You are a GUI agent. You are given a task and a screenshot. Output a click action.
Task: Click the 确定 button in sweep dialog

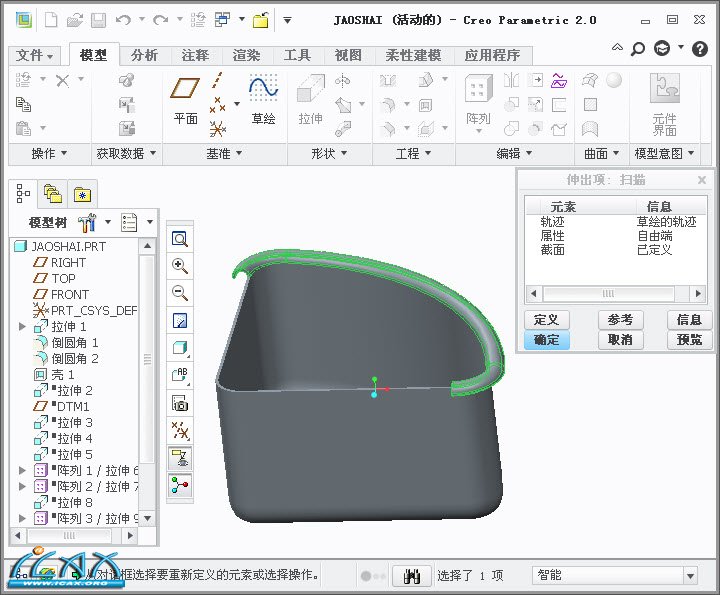click(546, 340)
